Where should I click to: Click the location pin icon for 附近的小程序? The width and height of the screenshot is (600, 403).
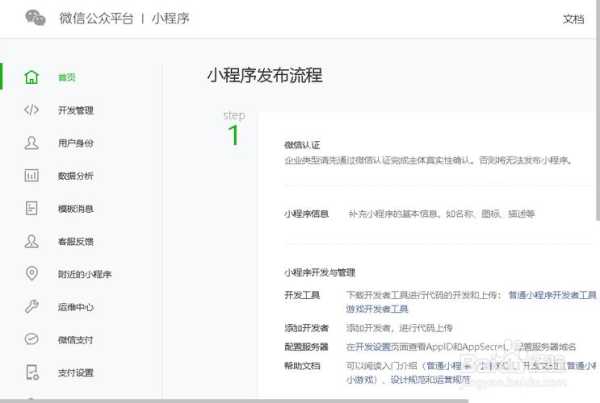pos(31,274)
